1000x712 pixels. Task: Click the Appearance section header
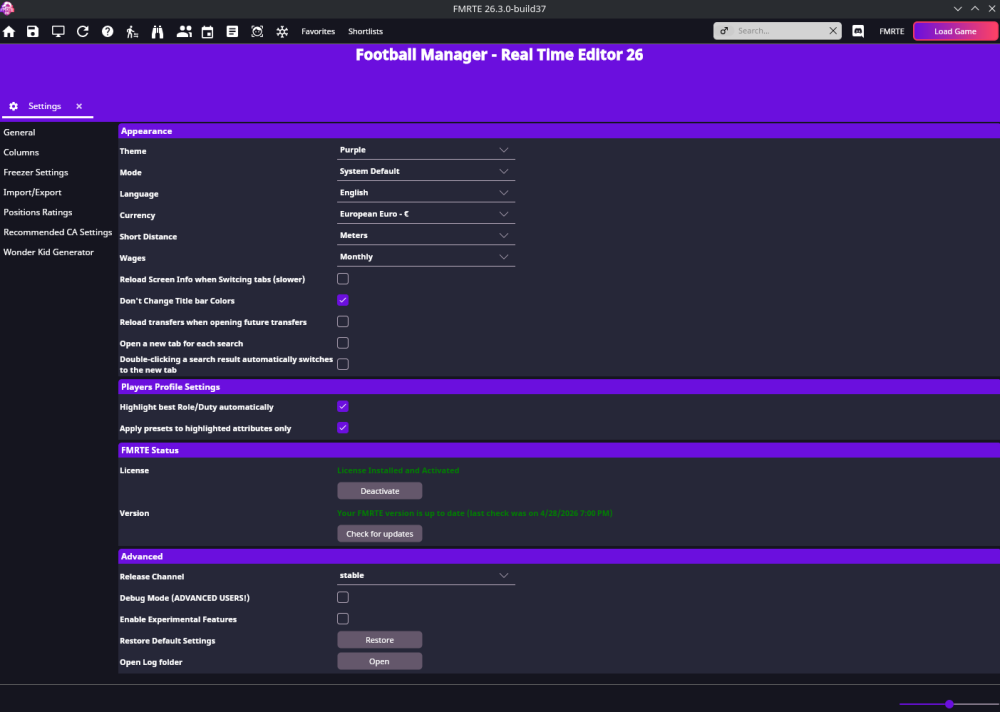(559, 131)
